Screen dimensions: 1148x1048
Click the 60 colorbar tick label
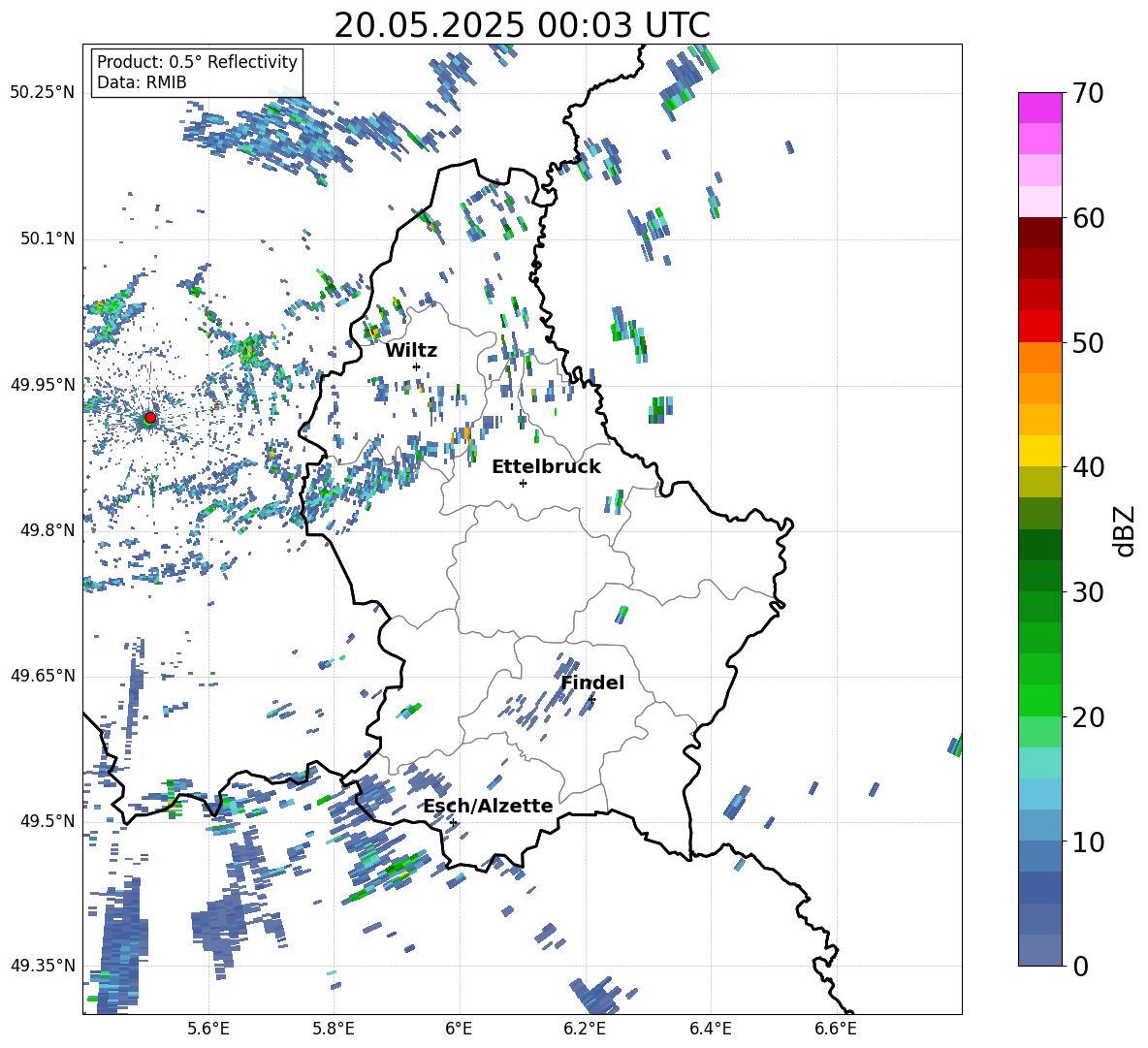point(1088,218)
